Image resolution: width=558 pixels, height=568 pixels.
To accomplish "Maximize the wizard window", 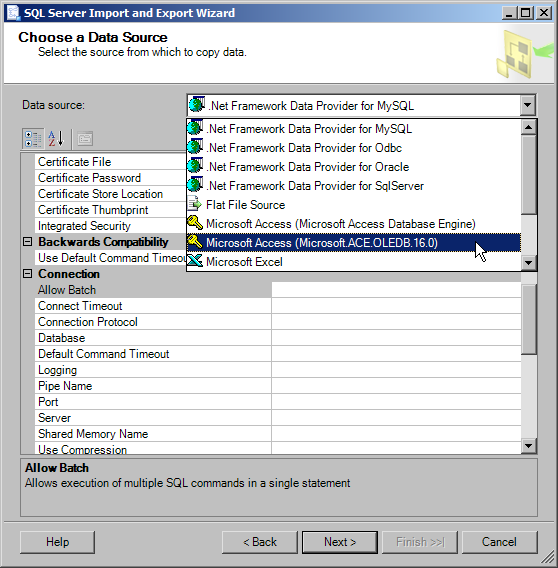I will 526,13.
